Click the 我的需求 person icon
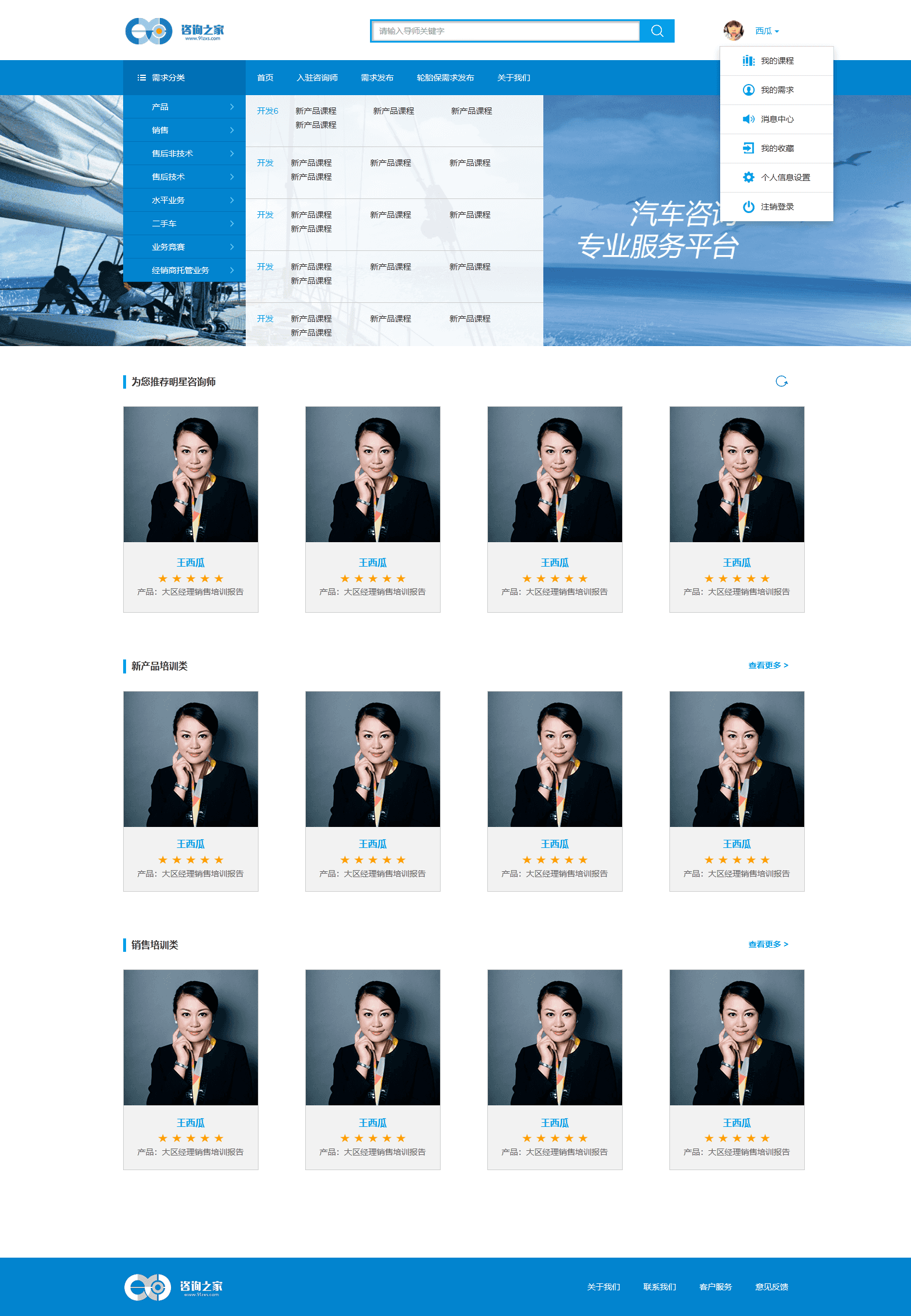The image size is (911, 1316). [x=748, y=90]
